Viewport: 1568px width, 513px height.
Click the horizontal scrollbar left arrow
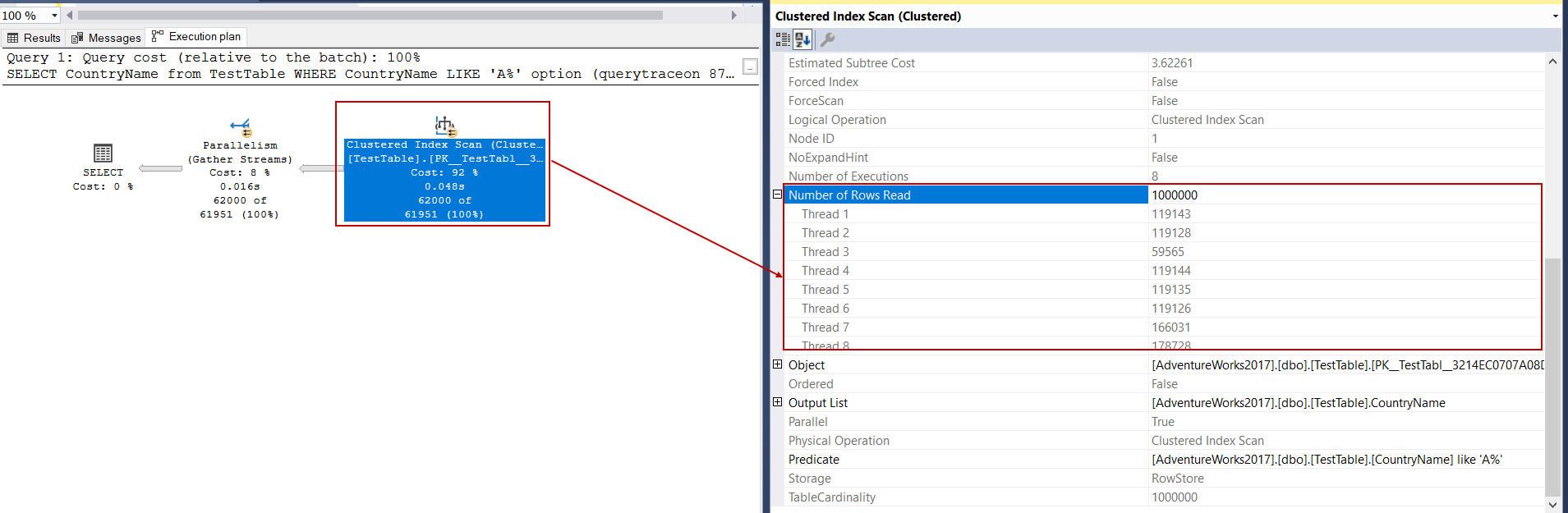point(70,16)
